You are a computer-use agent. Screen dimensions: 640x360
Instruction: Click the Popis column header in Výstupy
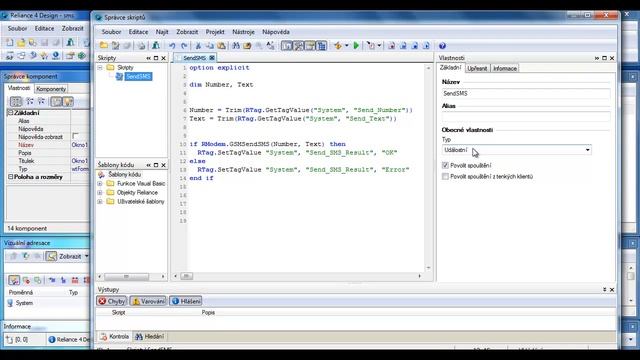pyautogui.click(x=208, y=313)
